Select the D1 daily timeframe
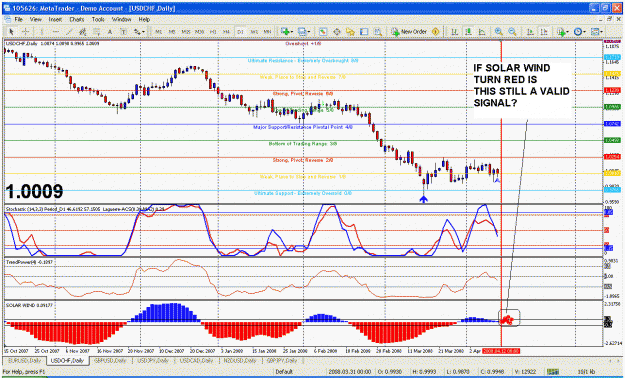 coord(240,32)
